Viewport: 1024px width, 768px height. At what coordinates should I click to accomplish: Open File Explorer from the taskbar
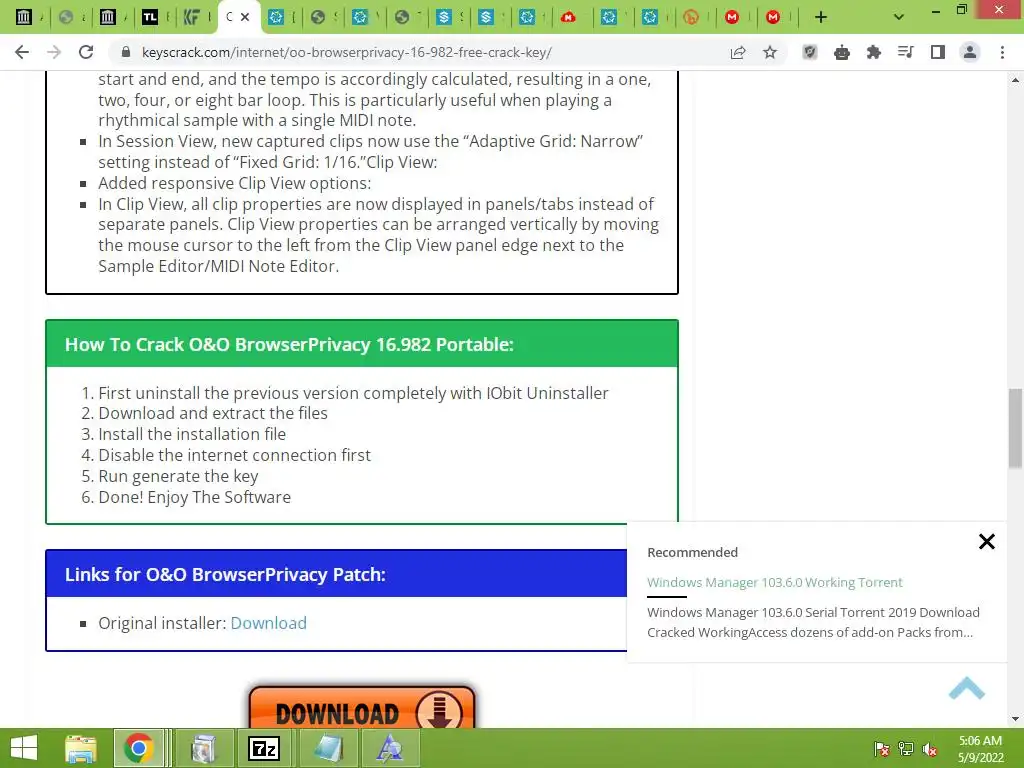[x=81, y=748]
